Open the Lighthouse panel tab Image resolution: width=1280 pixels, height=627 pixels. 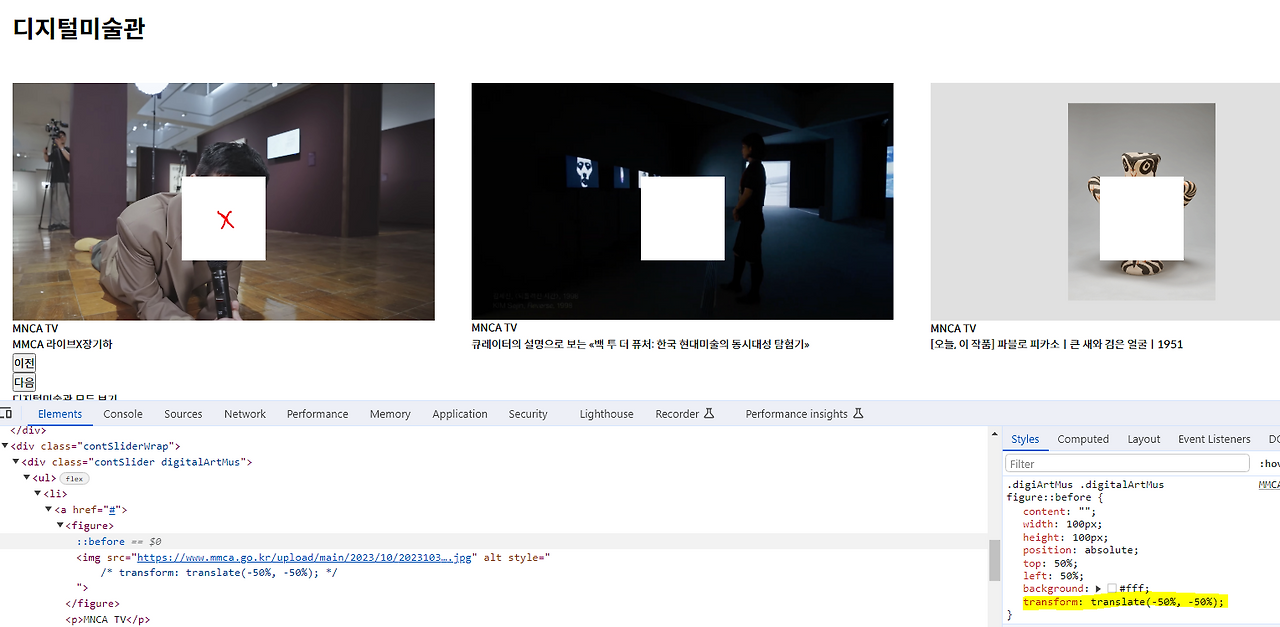coord(606,414)
